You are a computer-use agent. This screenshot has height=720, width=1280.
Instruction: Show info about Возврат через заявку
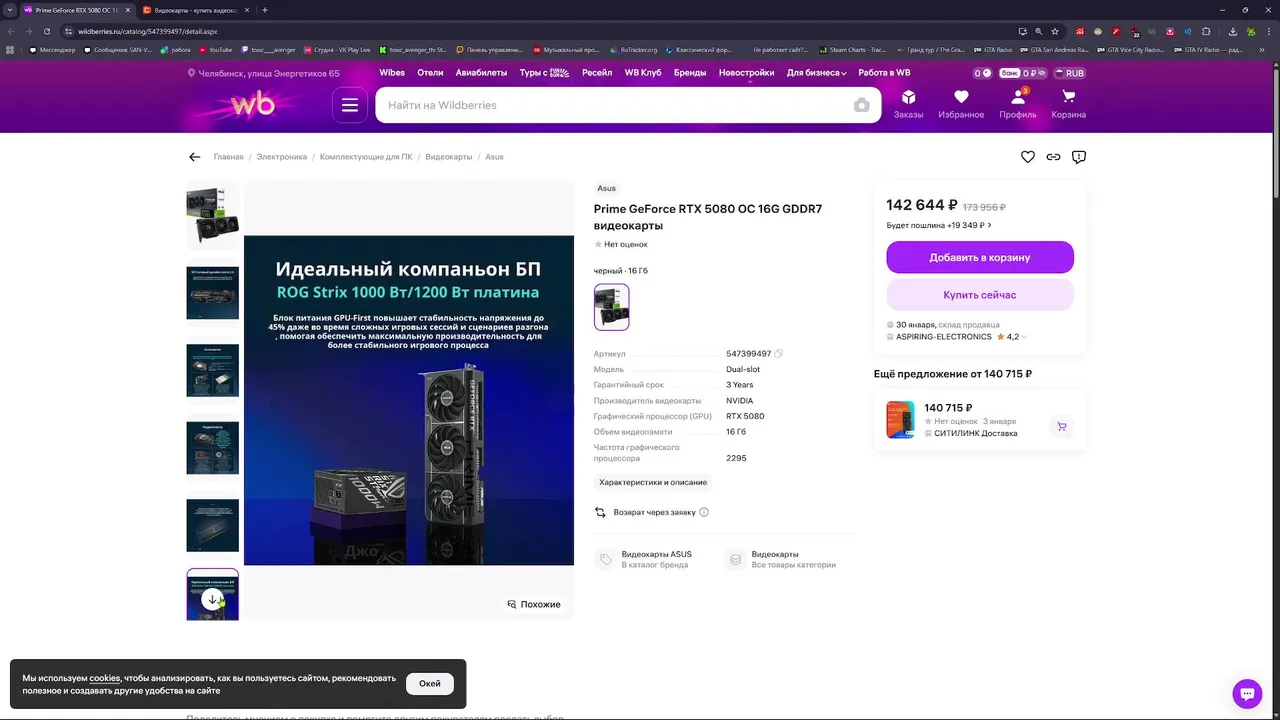(x=704, y=512)
